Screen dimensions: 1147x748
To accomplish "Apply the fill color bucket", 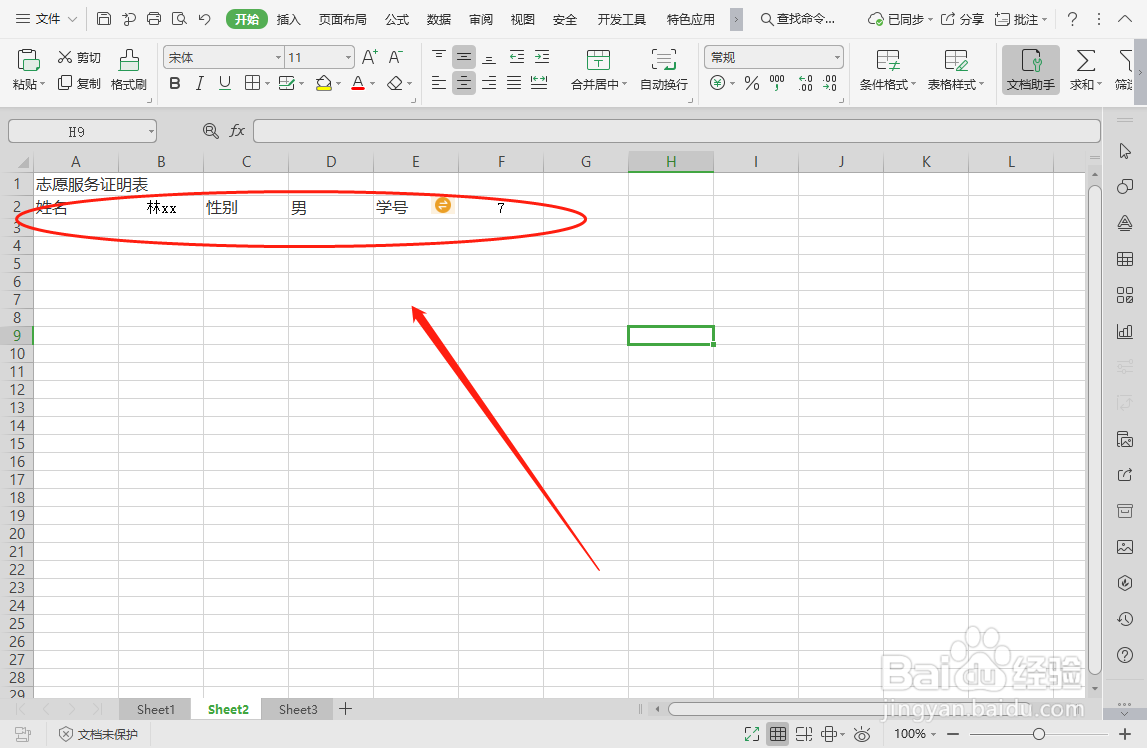I will click(x=323, y=83).
